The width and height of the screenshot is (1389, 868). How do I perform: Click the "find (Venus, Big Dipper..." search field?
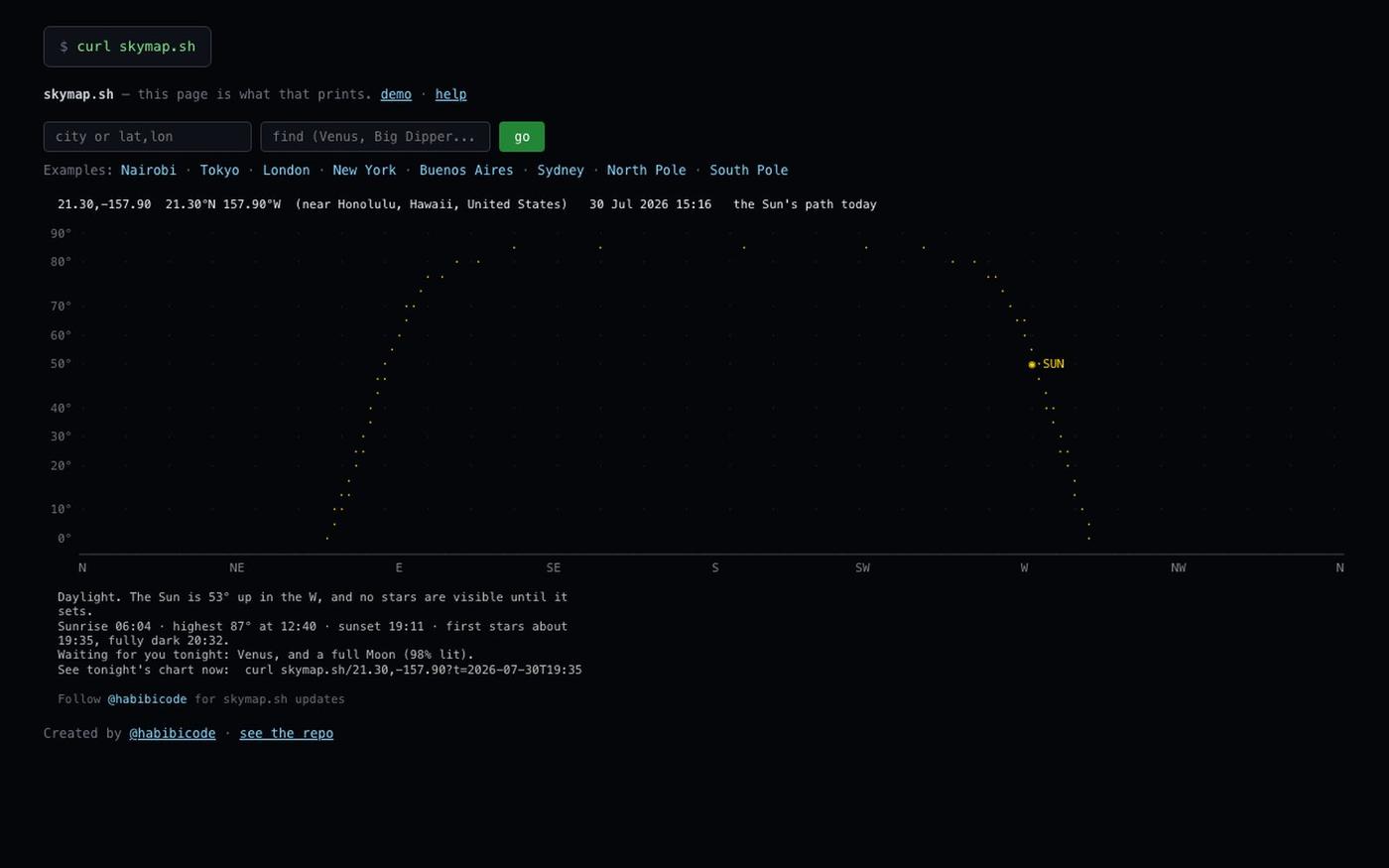[x=375, y=137]
